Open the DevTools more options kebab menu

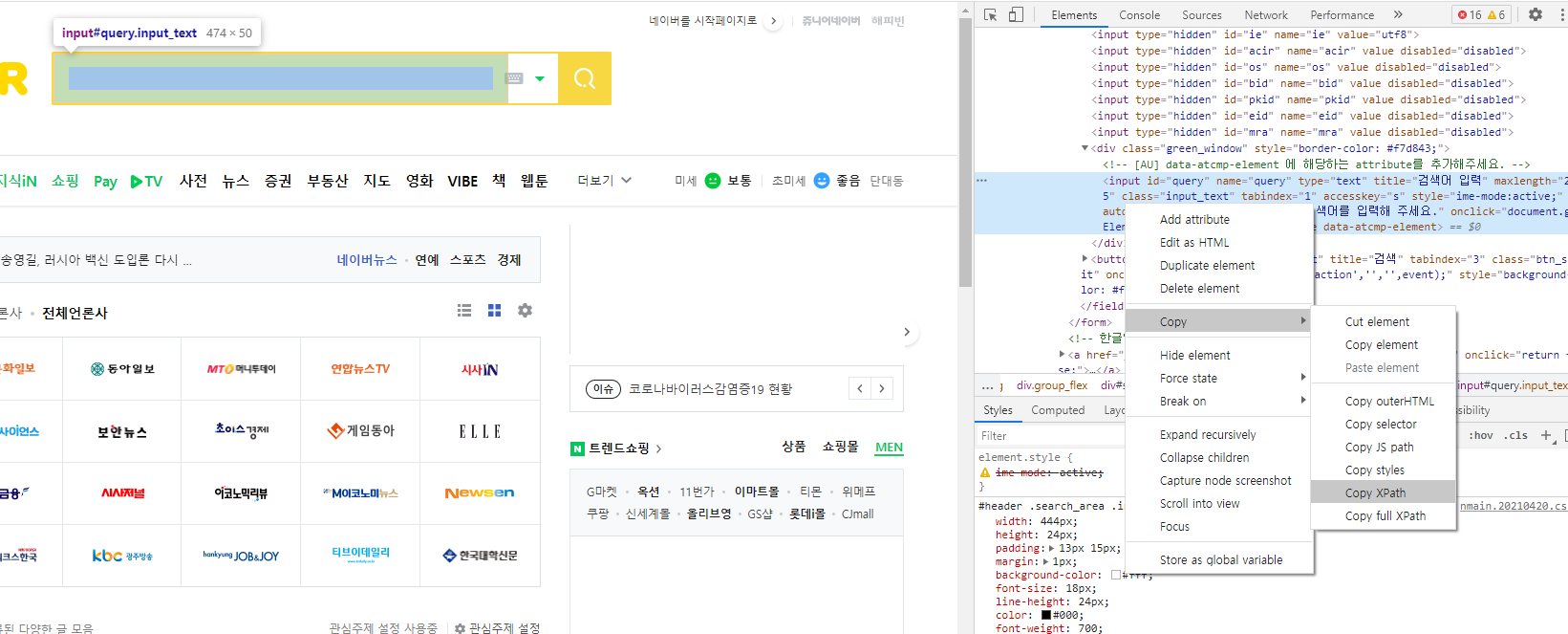[x=1560, y=14]
